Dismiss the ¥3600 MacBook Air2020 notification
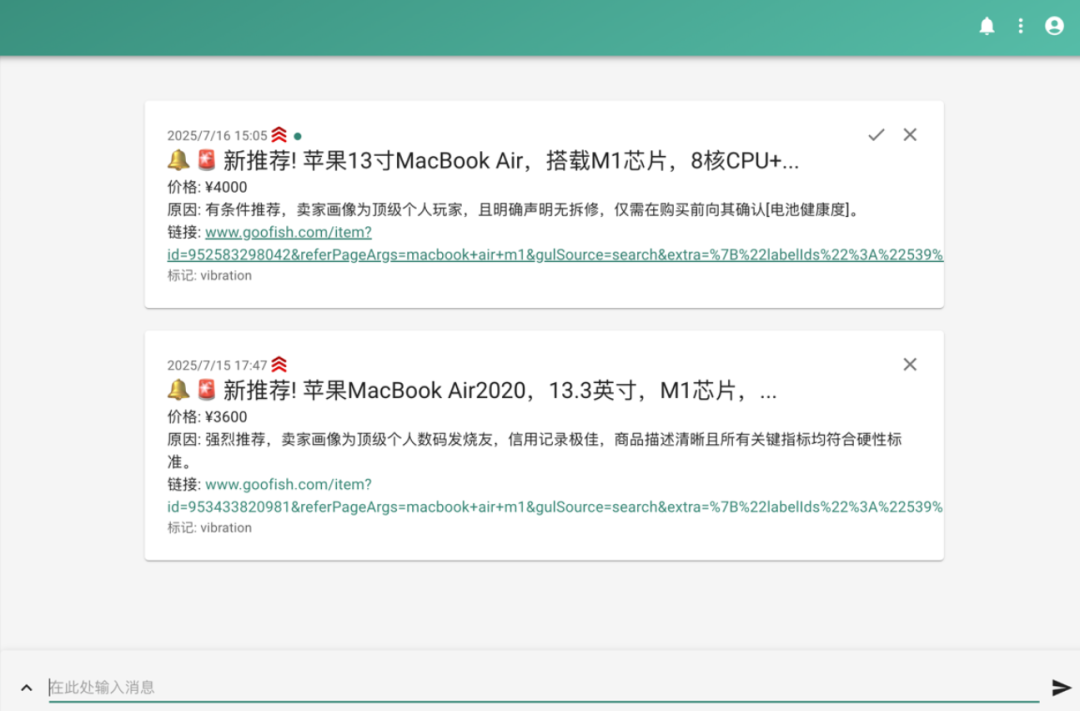This screenshot has height=711, width=1080. coord(910,364)
